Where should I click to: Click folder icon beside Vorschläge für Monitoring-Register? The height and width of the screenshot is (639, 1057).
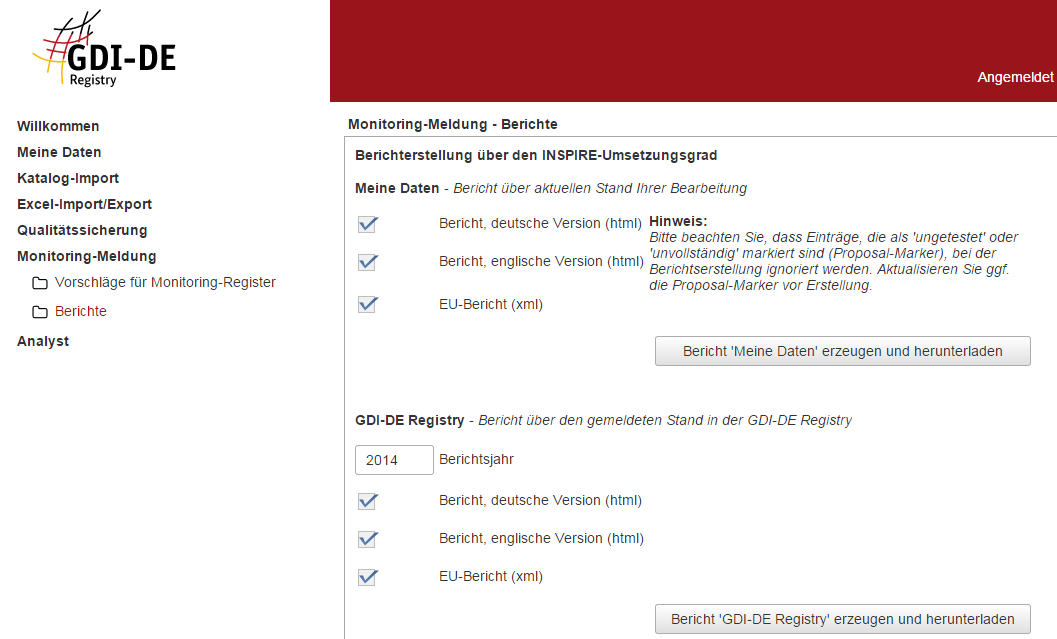point(40,283)
